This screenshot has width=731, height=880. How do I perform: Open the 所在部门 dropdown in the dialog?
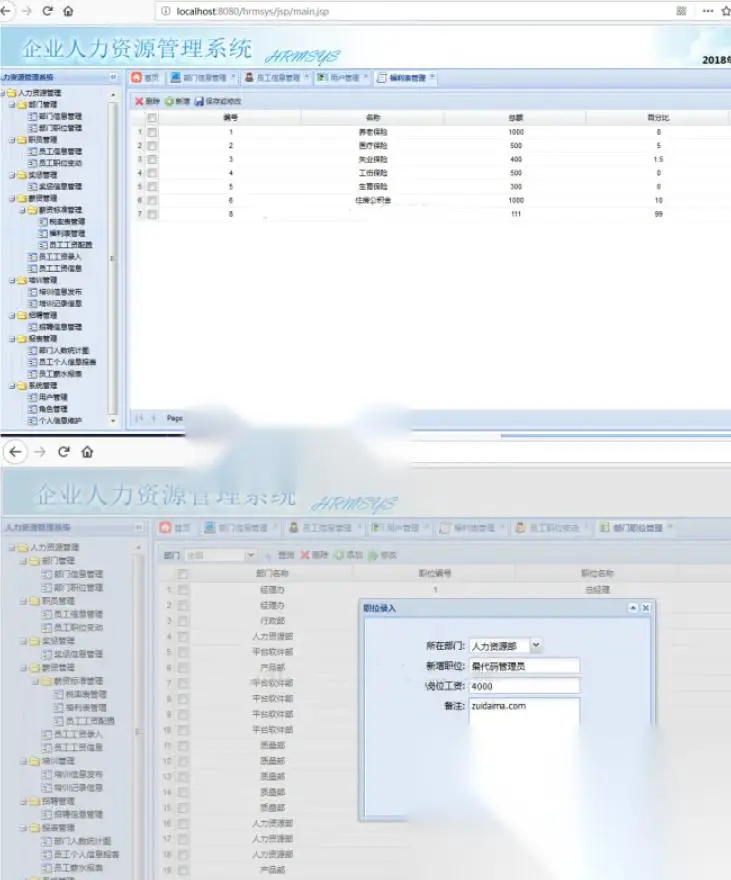[536, 645]
